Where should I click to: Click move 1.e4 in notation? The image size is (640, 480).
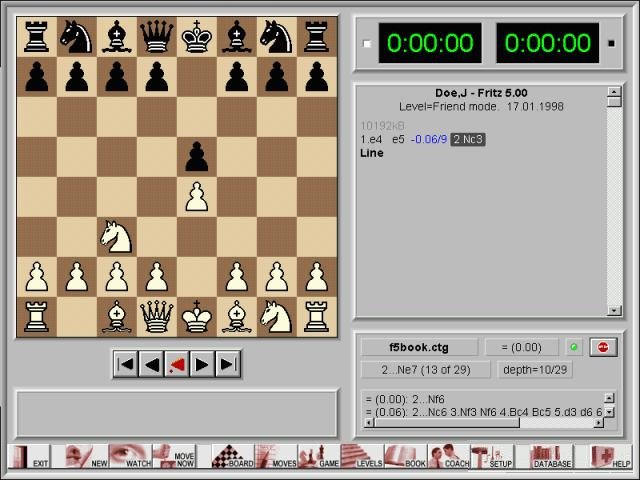tap(371, 140)
